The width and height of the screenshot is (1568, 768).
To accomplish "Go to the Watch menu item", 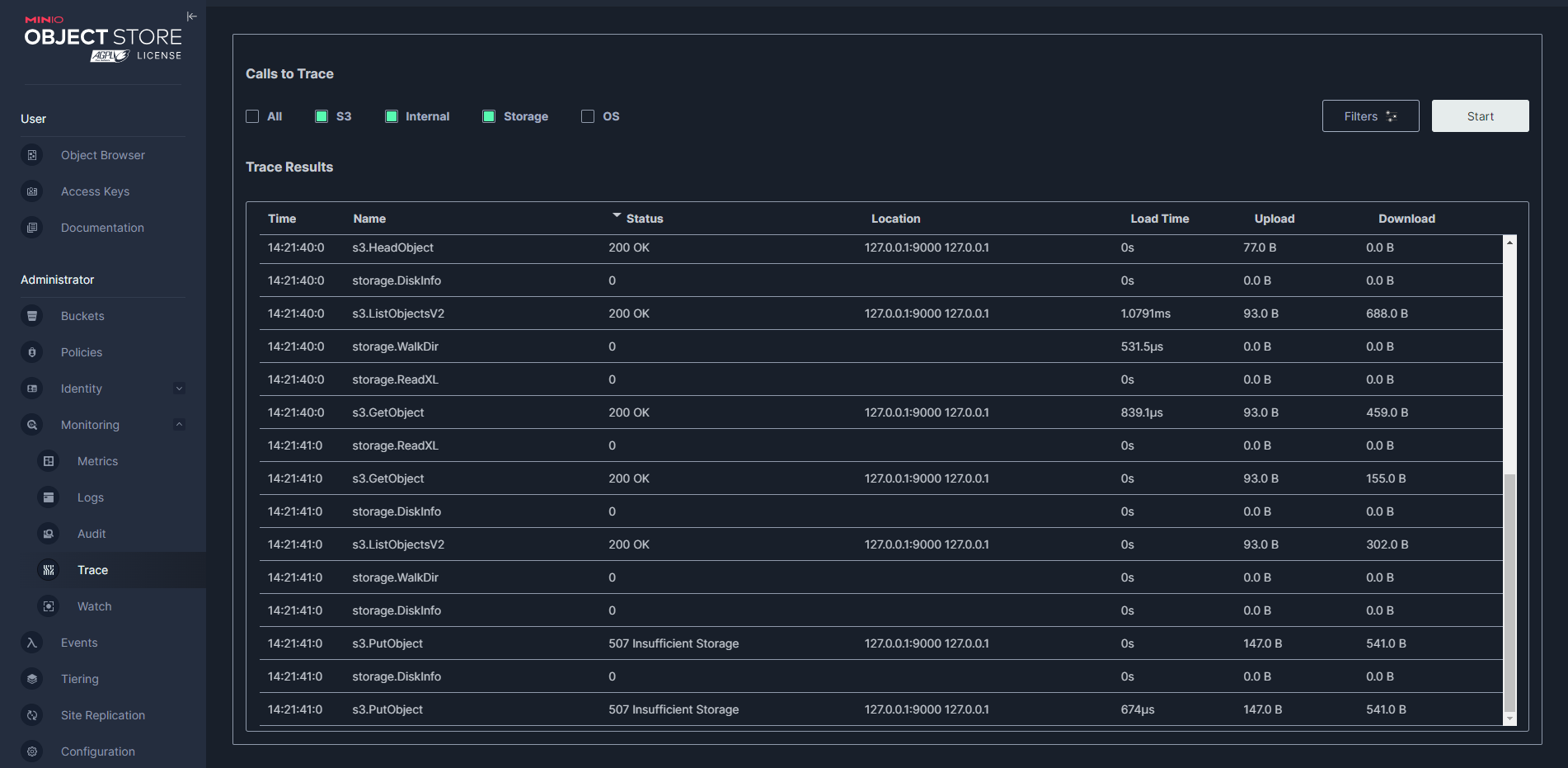I will (94, 606).
